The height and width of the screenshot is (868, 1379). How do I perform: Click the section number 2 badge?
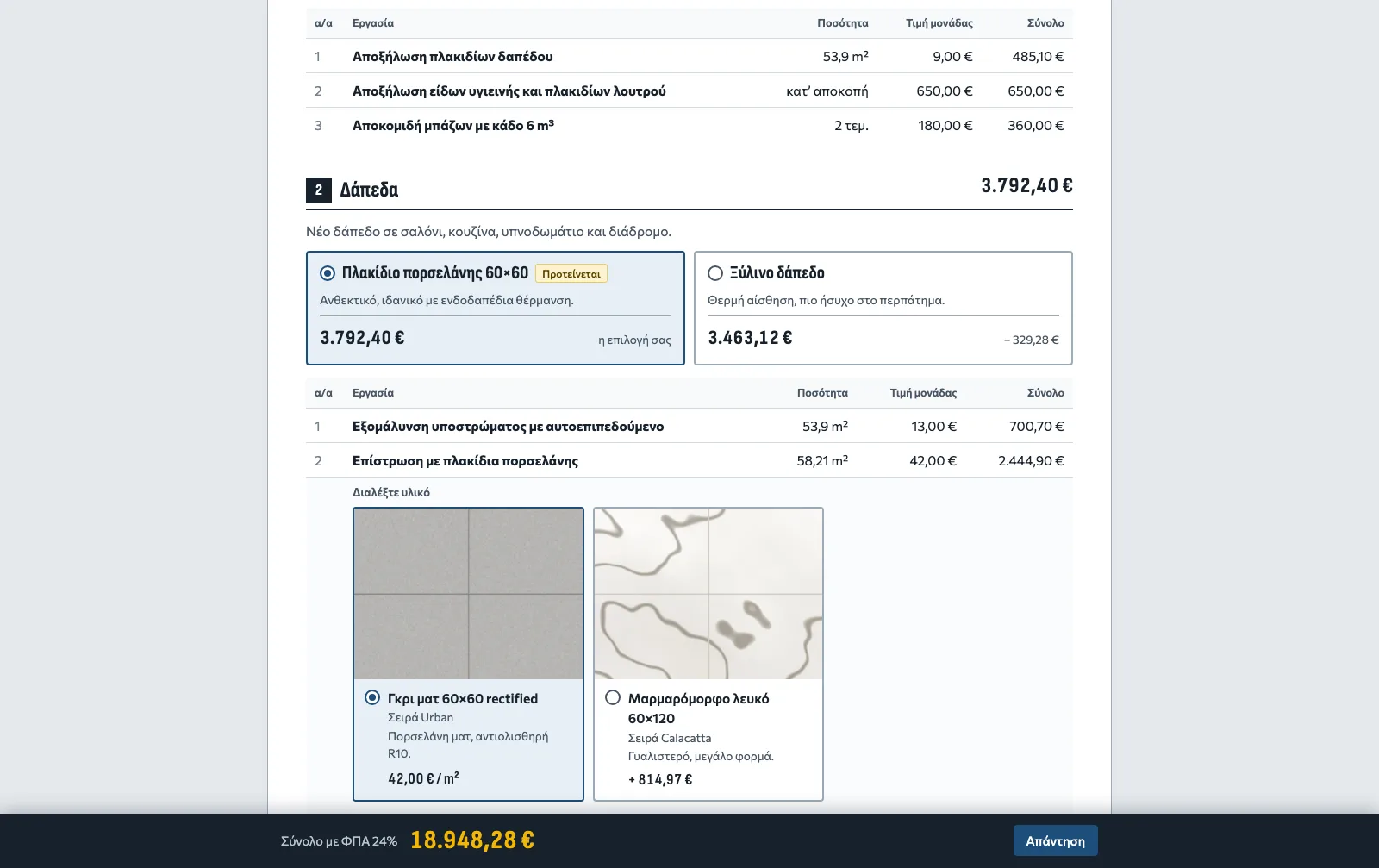click(x=319, y=190)
